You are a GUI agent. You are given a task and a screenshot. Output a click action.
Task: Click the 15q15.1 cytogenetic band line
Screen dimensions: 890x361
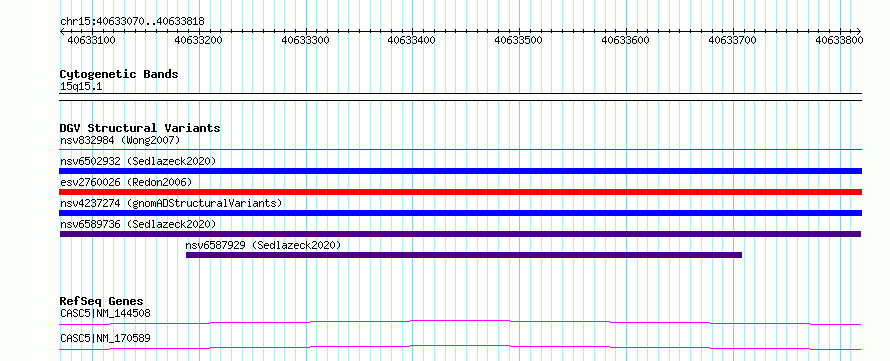click(x=460, y=96)
